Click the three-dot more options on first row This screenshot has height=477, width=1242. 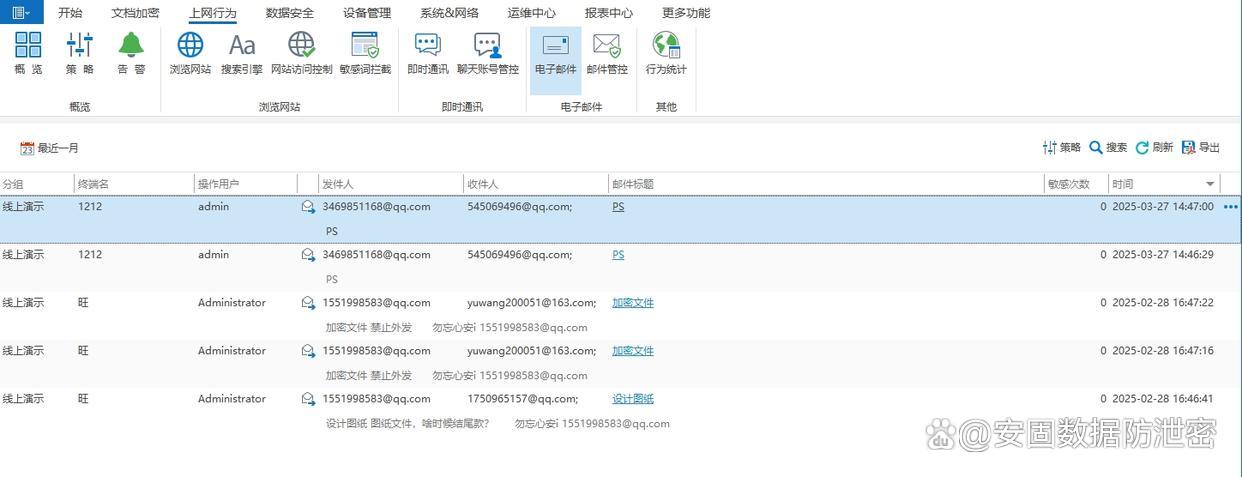tap(1230, 207)
